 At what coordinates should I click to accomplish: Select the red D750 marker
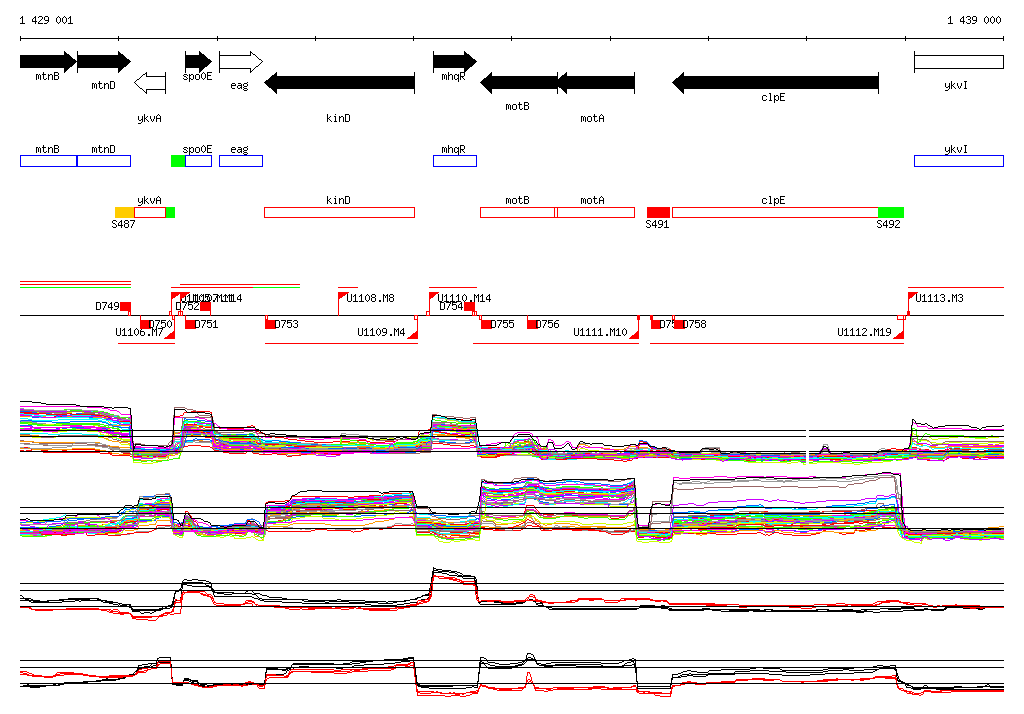145,324
